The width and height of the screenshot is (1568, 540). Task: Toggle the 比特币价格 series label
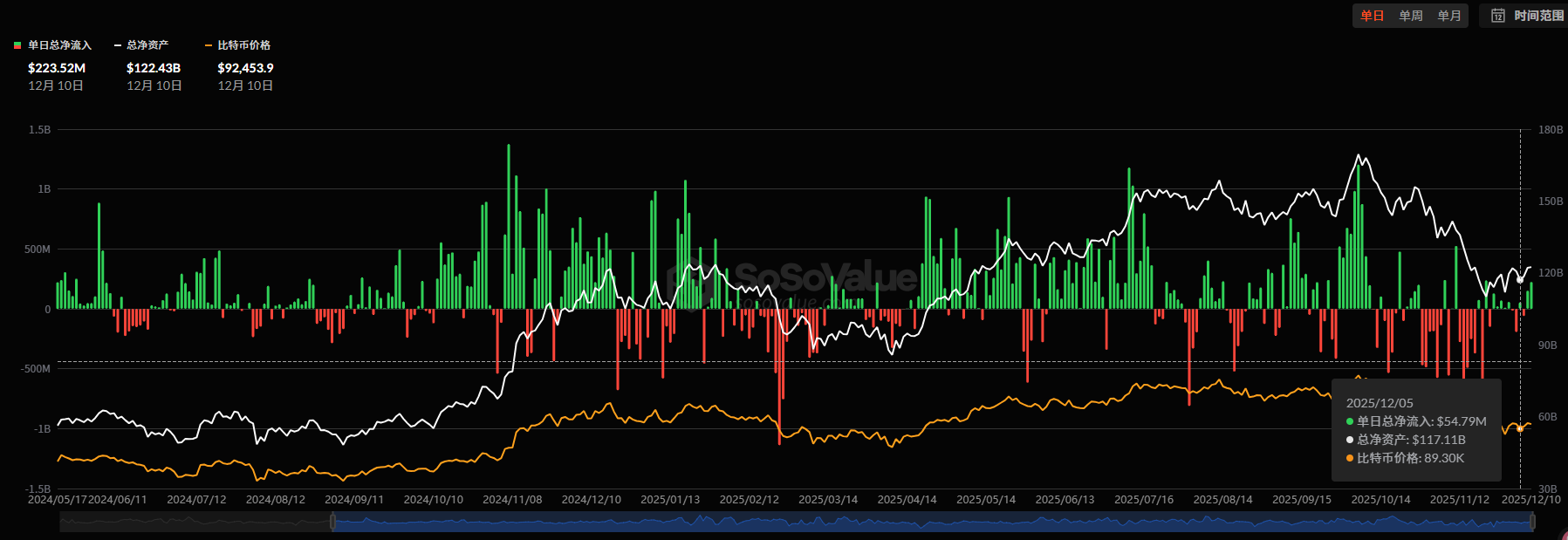pos(243,45)
